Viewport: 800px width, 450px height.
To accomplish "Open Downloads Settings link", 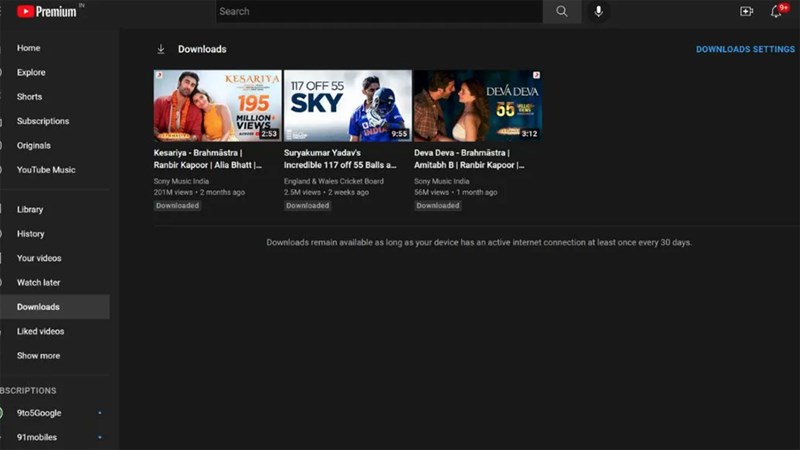I will (x=745, y=49).
